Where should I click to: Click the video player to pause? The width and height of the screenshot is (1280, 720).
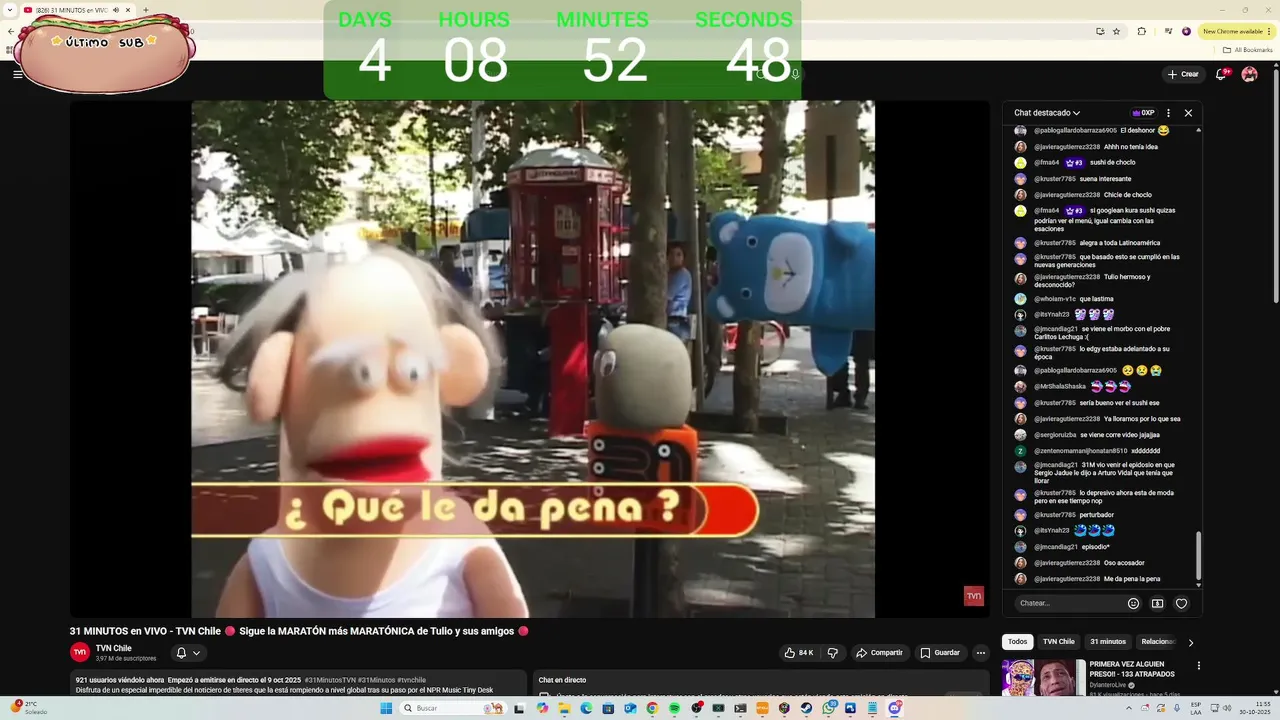[x=532, y=358]
